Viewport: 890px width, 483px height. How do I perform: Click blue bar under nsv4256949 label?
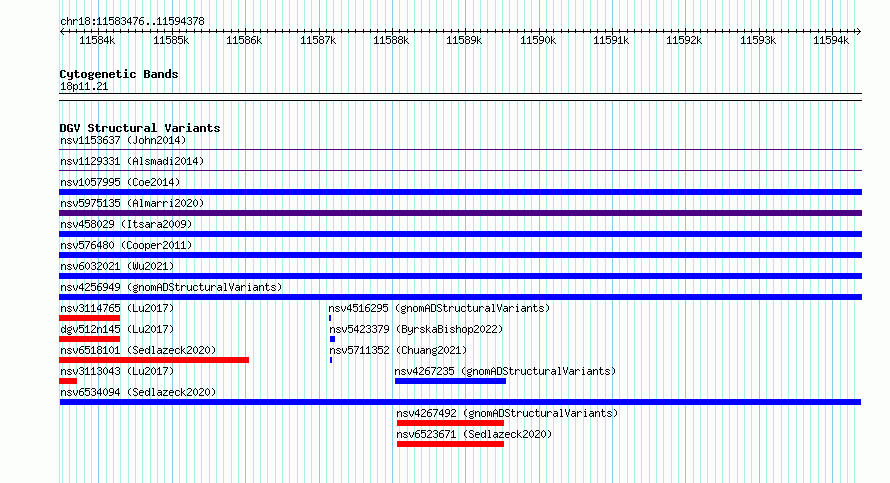click(460, 297)
